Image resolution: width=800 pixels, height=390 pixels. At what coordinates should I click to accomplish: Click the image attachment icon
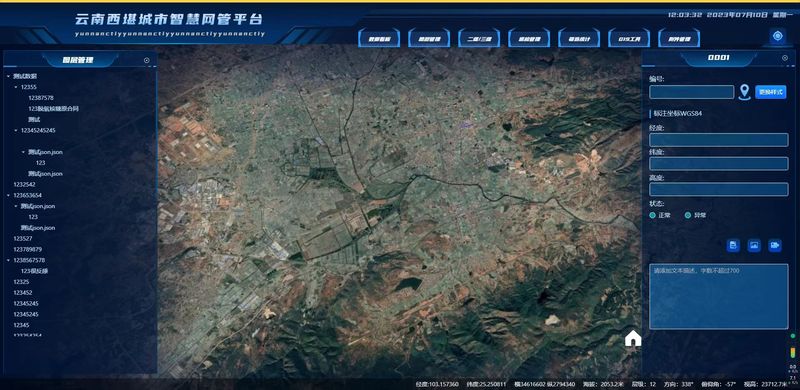754,246
